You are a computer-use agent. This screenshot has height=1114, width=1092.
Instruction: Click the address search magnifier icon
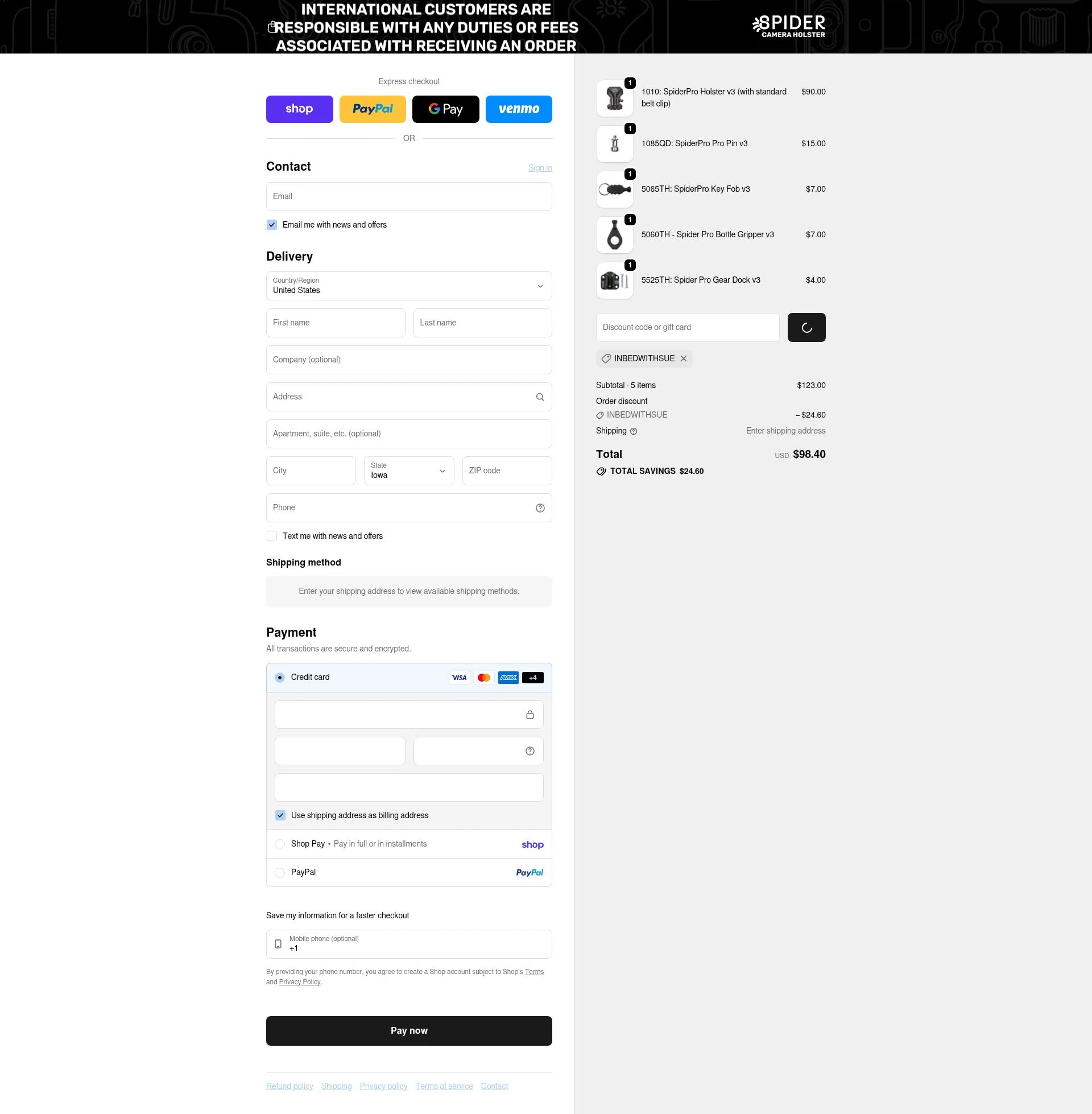pyautogui.click(x=539, y=397)
